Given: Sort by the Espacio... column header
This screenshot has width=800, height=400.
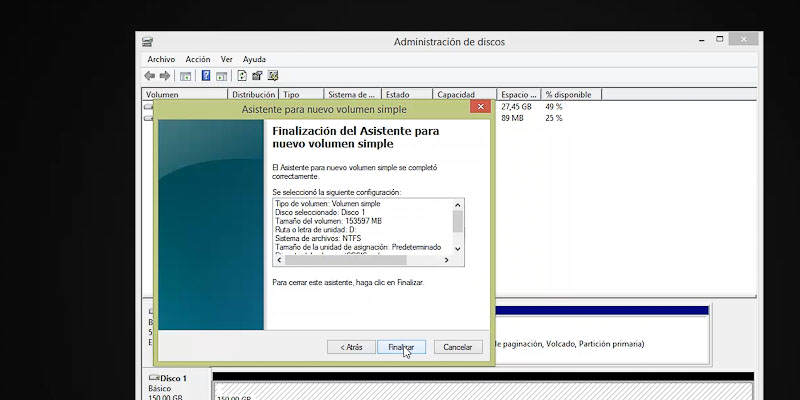Looking at the screenshot, I should (519, 94).
